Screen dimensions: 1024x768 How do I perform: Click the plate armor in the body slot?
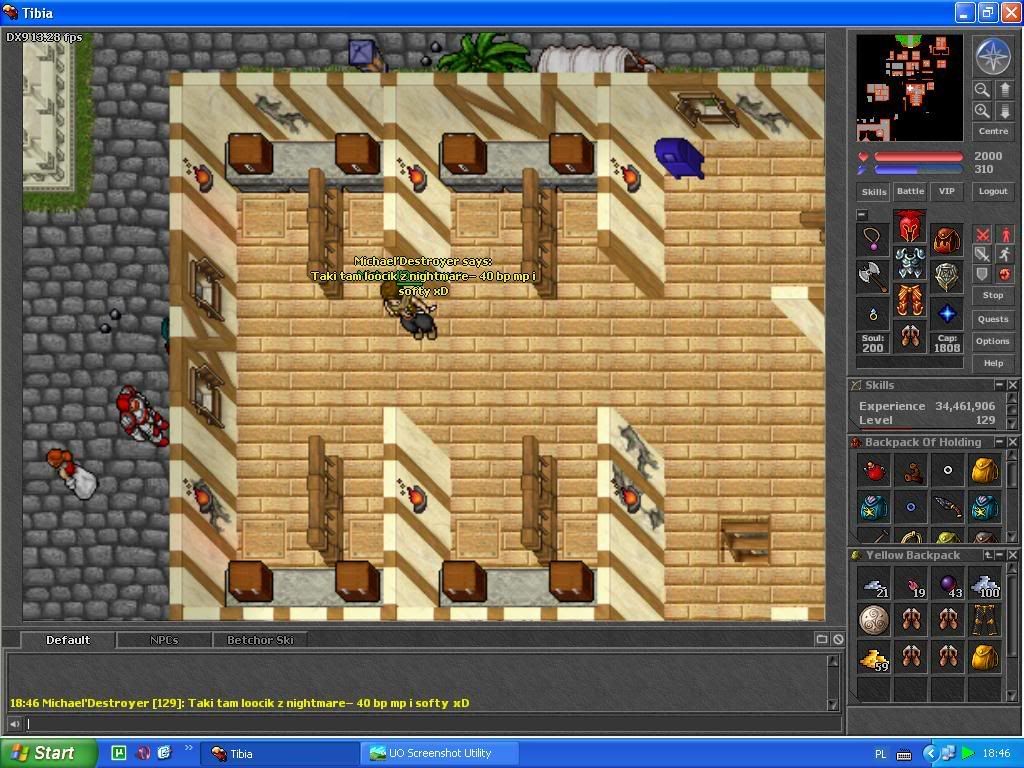click(910, 263)
